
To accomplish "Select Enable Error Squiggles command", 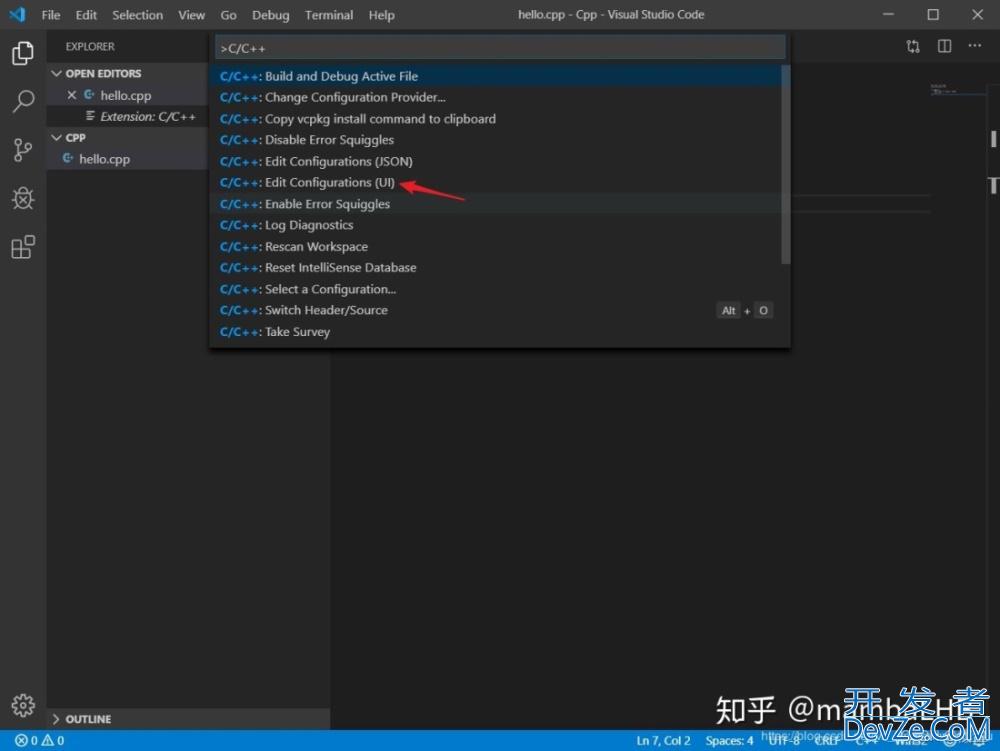I will [x=496, y=204].
